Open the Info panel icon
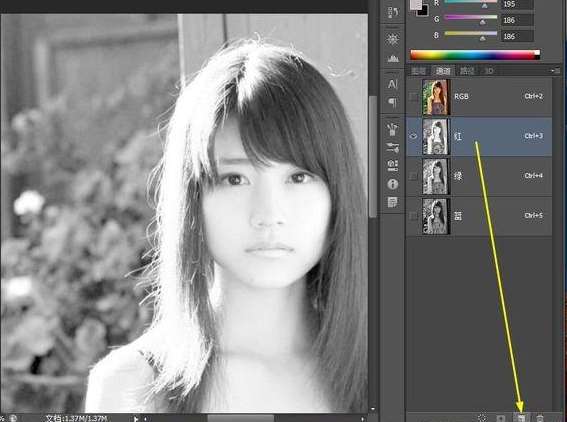Screen dimensions: 567x422 (393, 184)
